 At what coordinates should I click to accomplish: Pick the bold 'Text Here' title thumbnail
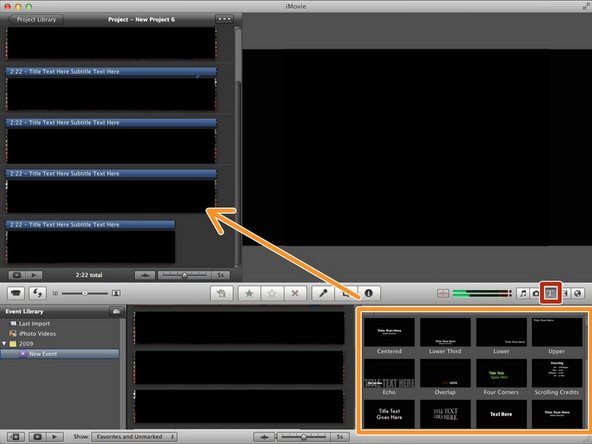501,414
